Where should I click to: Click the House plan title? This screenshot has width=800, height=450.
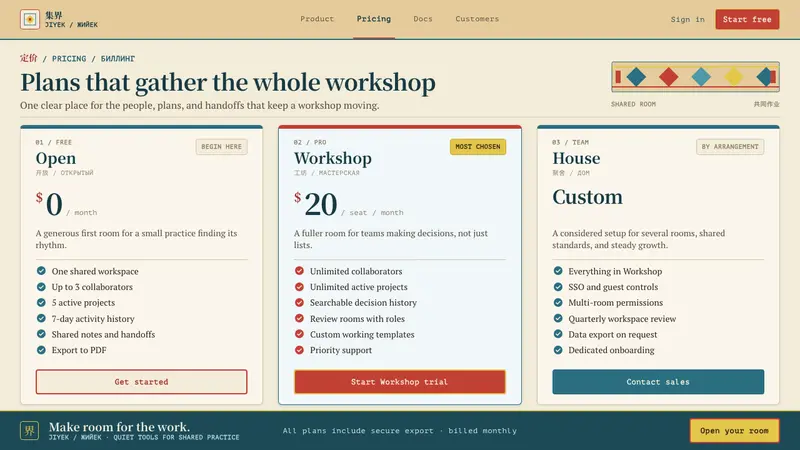pos(576,158)
